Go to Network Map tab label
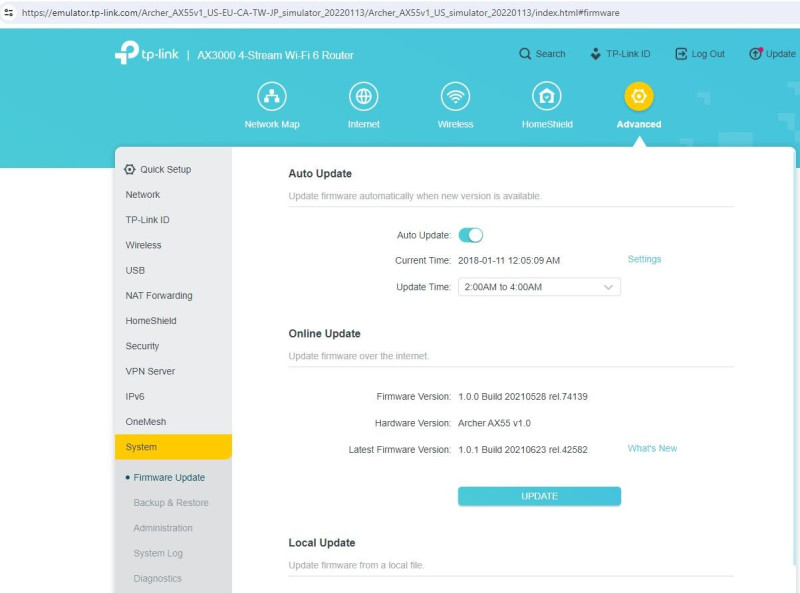The width and height of the screenshot is (800, 593). point(272,124)
